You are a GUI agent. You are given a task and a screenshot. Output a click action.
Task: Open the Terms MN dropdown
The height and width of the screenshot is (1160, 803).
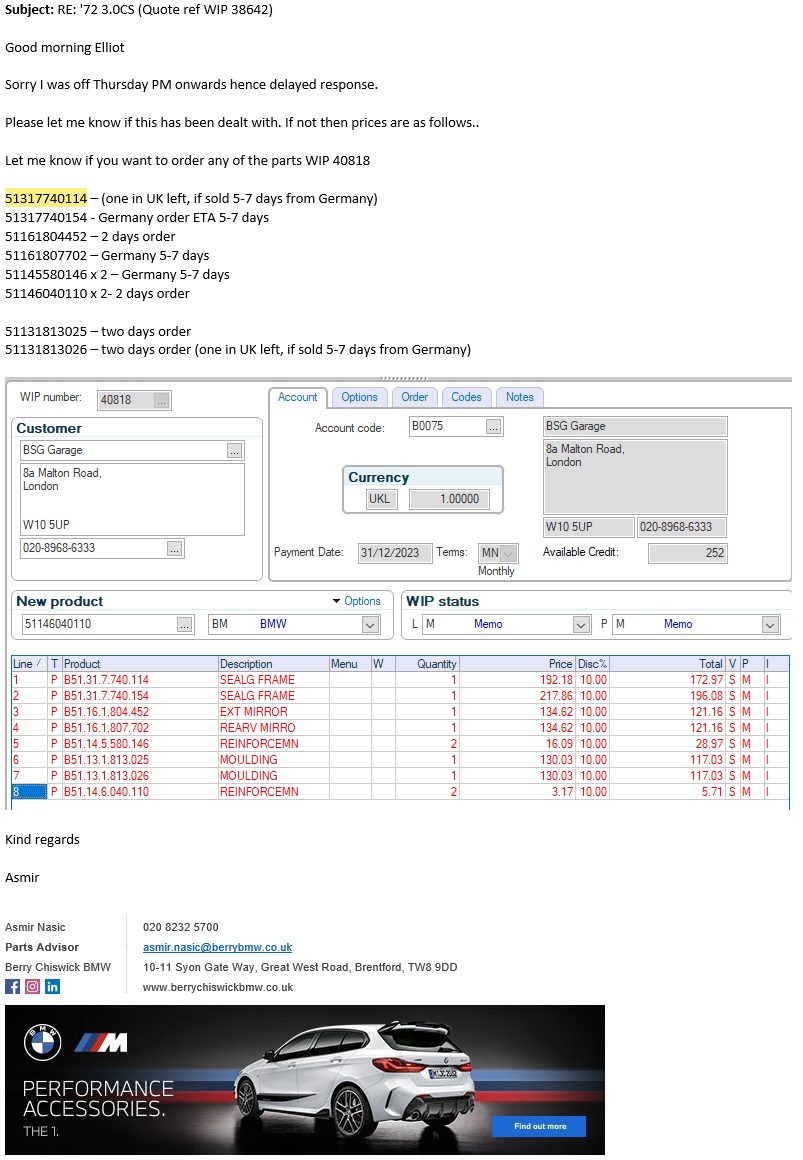click(509, 553)
